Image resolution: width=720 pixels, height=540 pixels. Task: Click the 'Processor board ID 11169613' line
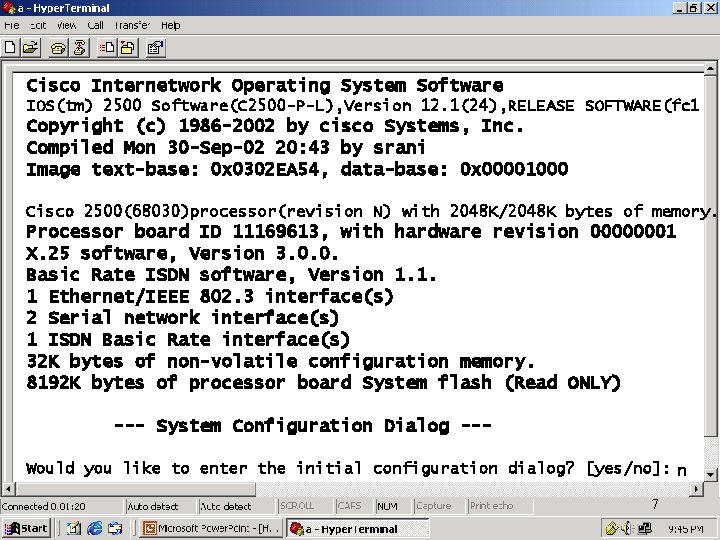351,231
